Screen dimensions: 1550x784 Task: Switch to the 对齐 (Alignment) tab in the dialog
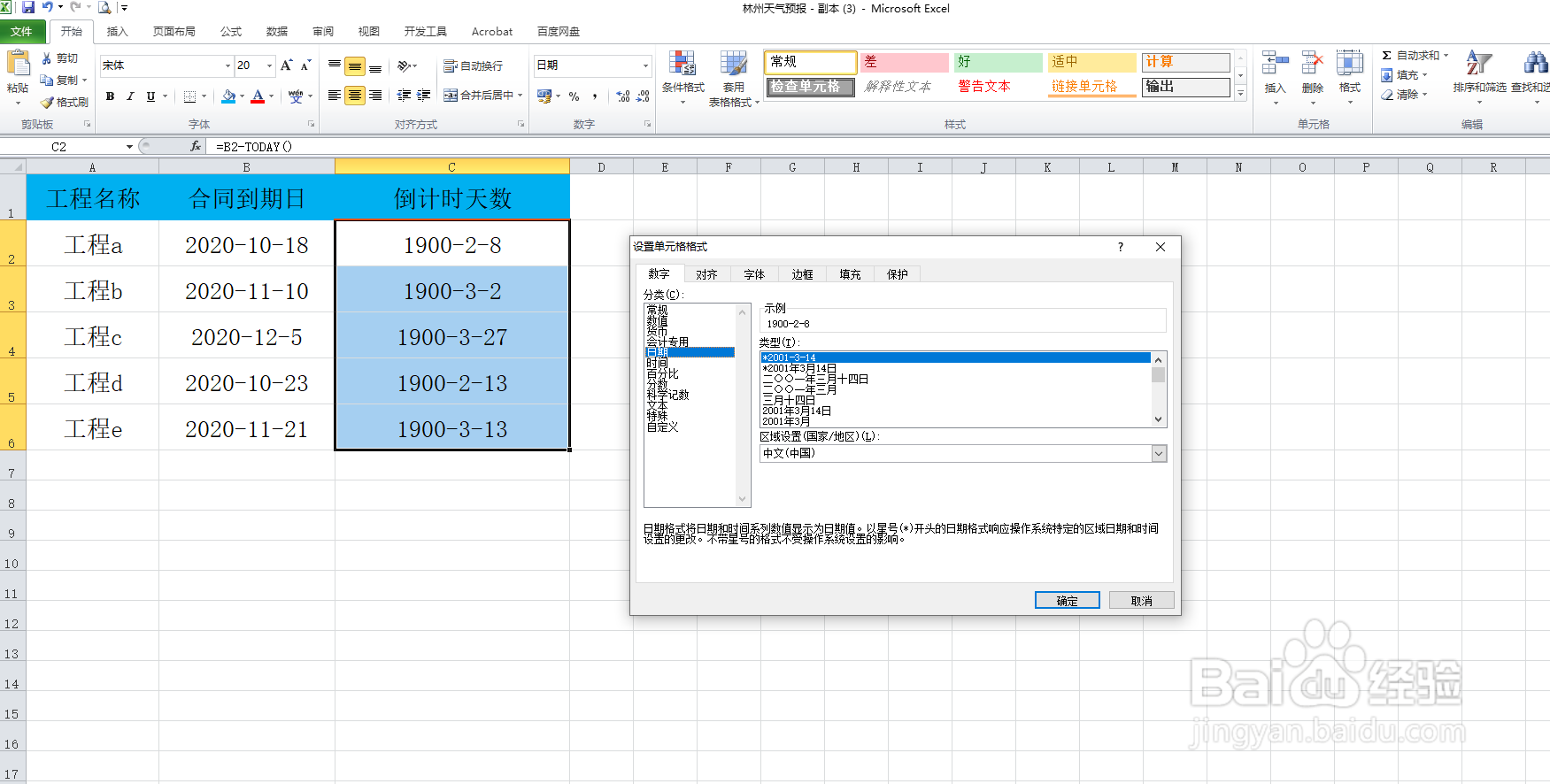point(706,274)
